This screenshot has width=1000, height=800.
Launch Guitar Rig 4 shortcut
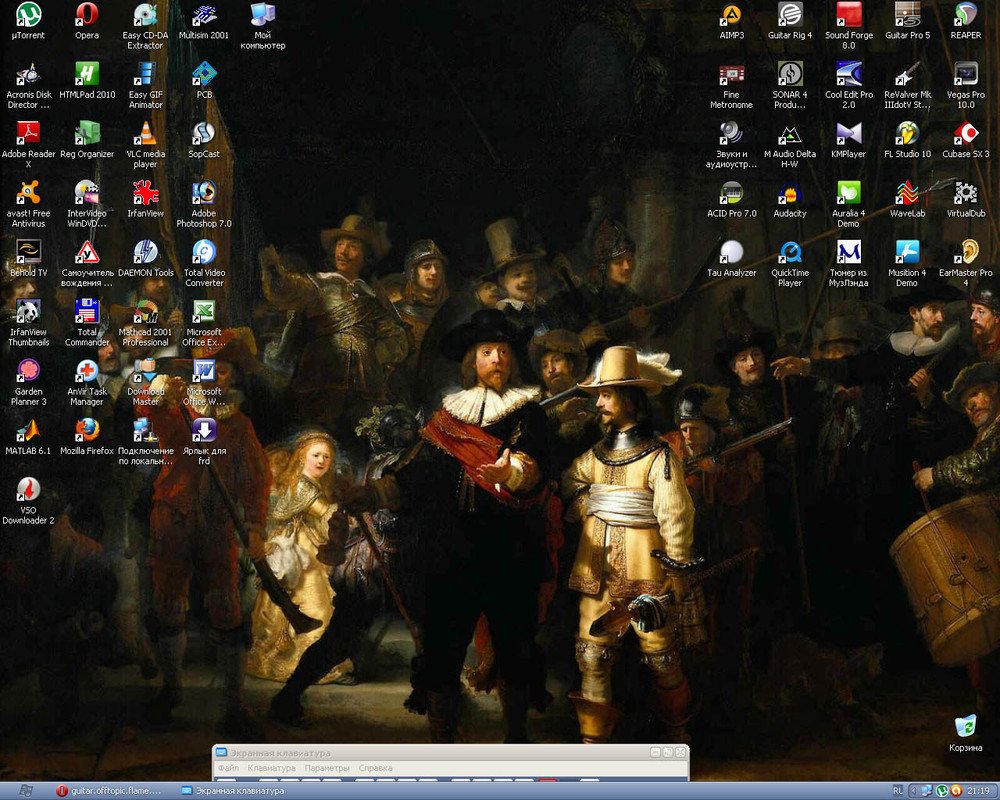(x=790, y=21)
